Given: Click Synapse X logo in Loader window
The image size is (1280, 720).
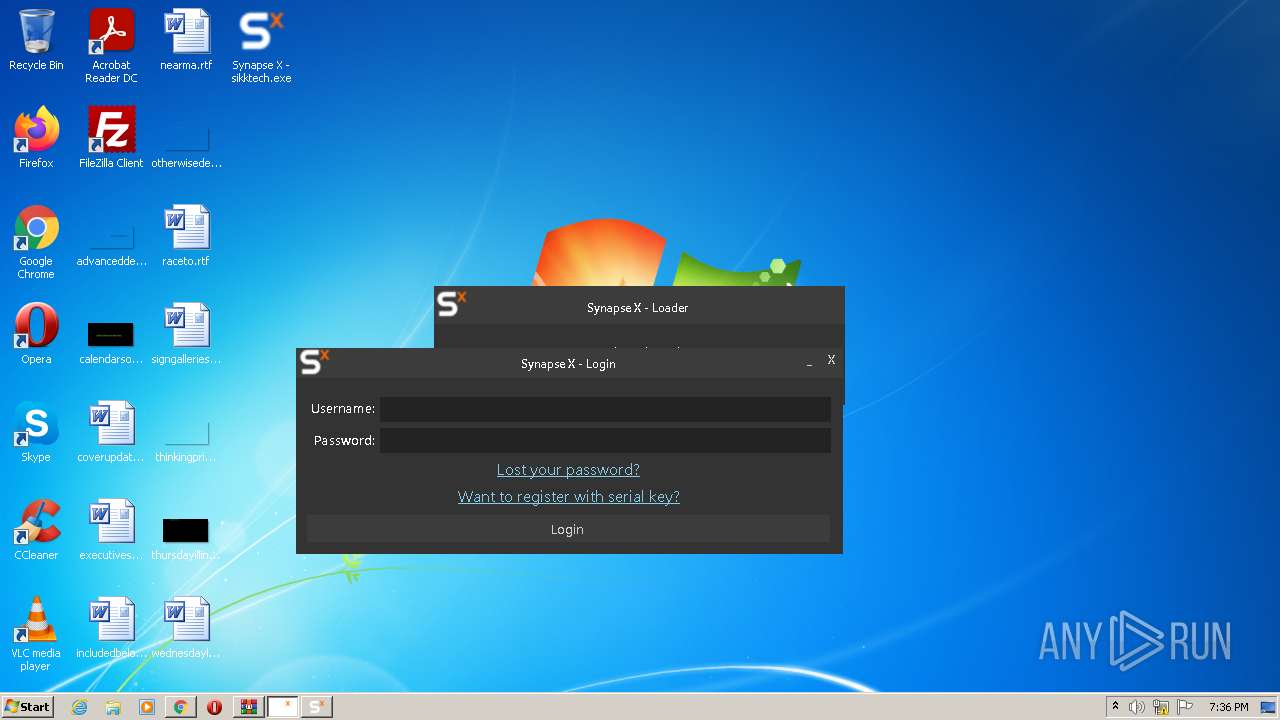Looking at the screenshot, I should pos(452,303).
